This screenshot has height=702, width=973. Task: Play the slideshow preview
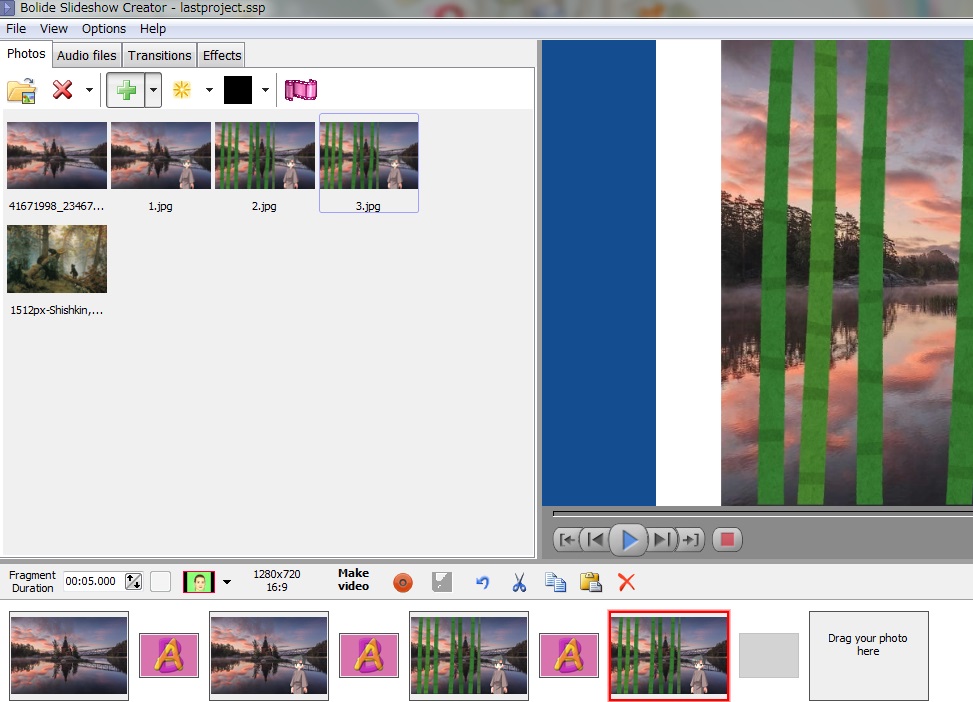(x=629, y=540)
